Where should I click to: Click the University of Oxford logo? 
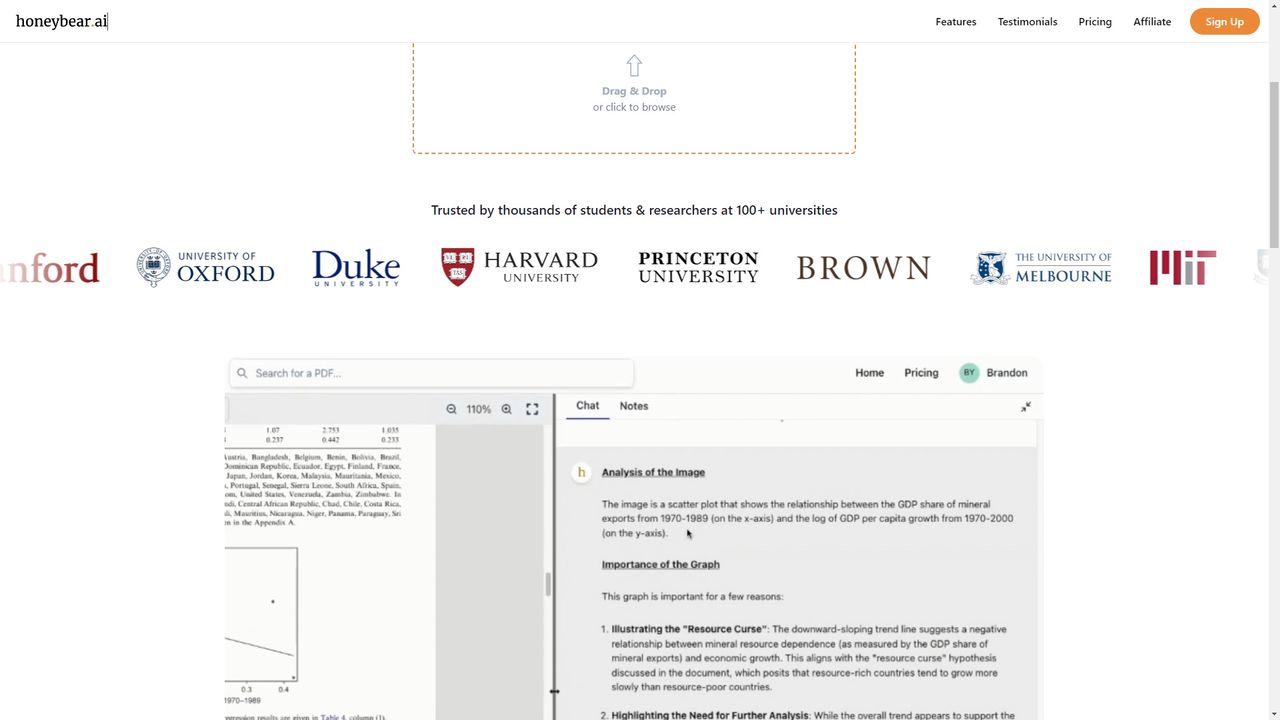point(206,267)
